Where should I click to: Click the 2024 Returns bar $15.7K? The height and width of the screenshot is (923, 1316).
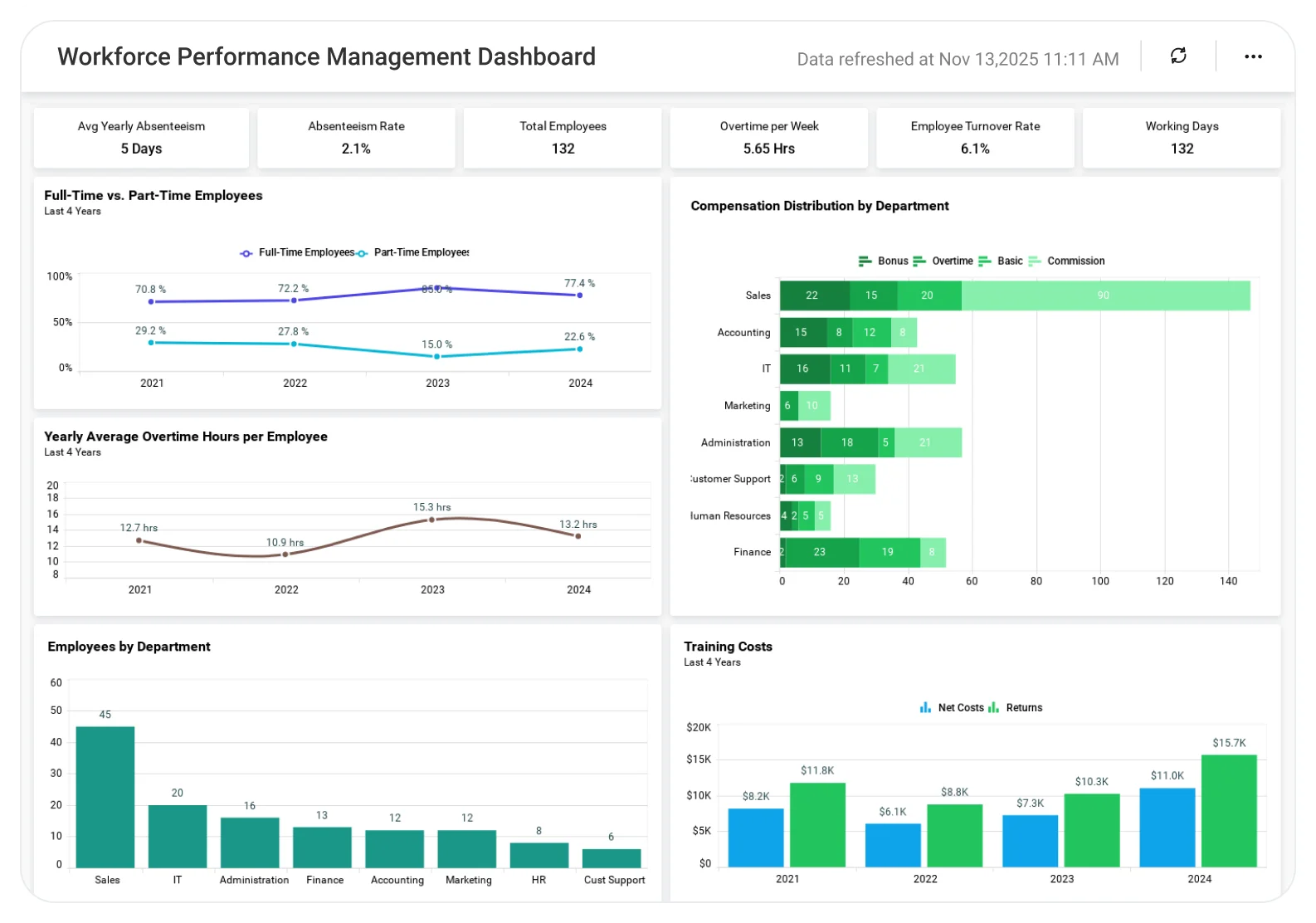pos(1229,811)
